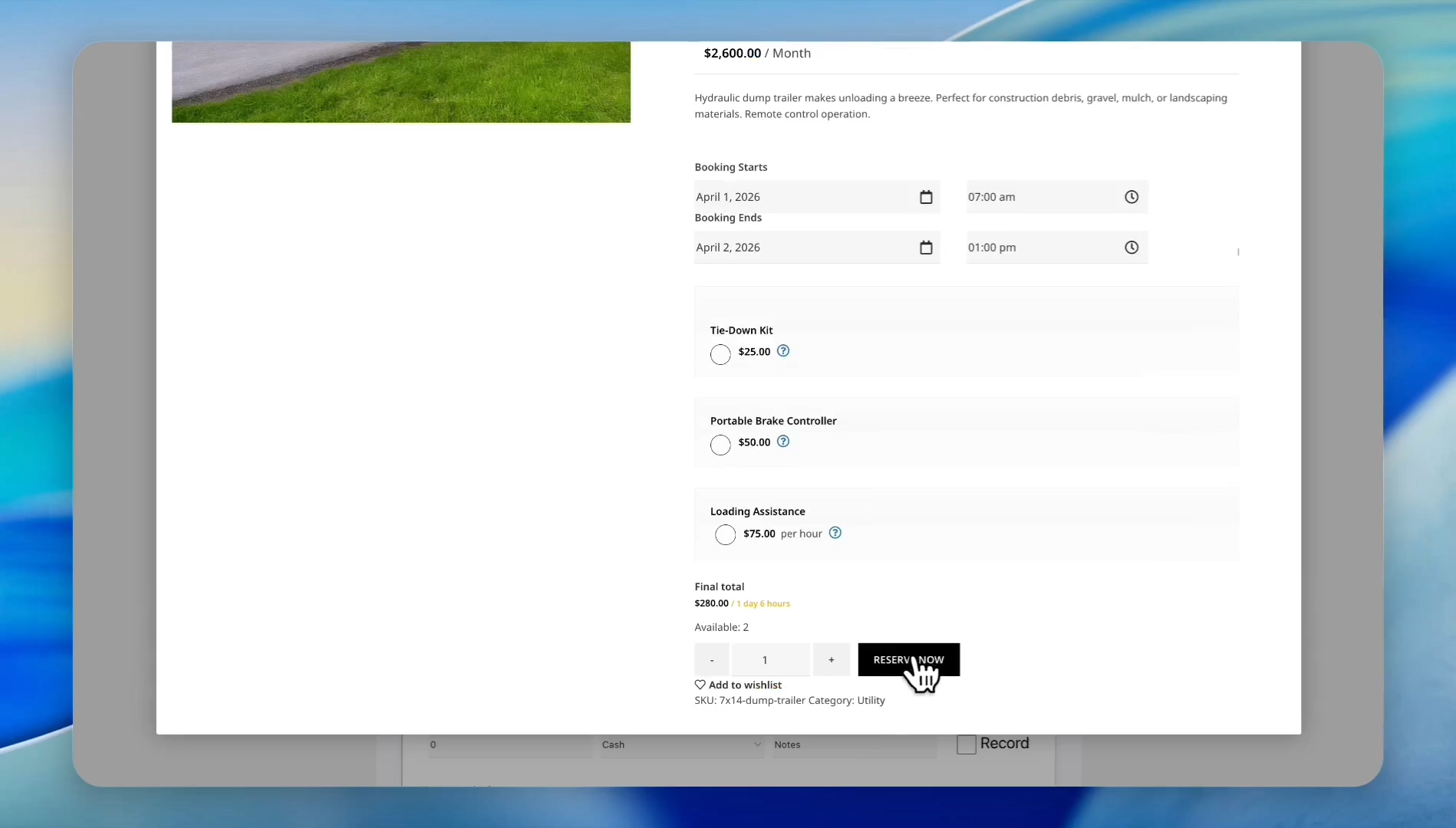Expand the Cash payment method dropdown

681,744
